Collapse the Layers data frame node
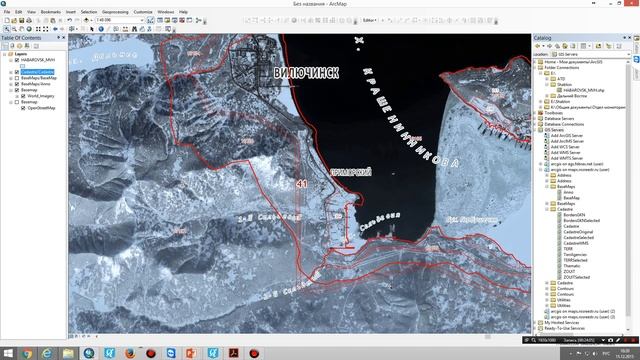The height and width of the screenshot is (360, 640). click(x=4, y=54)
